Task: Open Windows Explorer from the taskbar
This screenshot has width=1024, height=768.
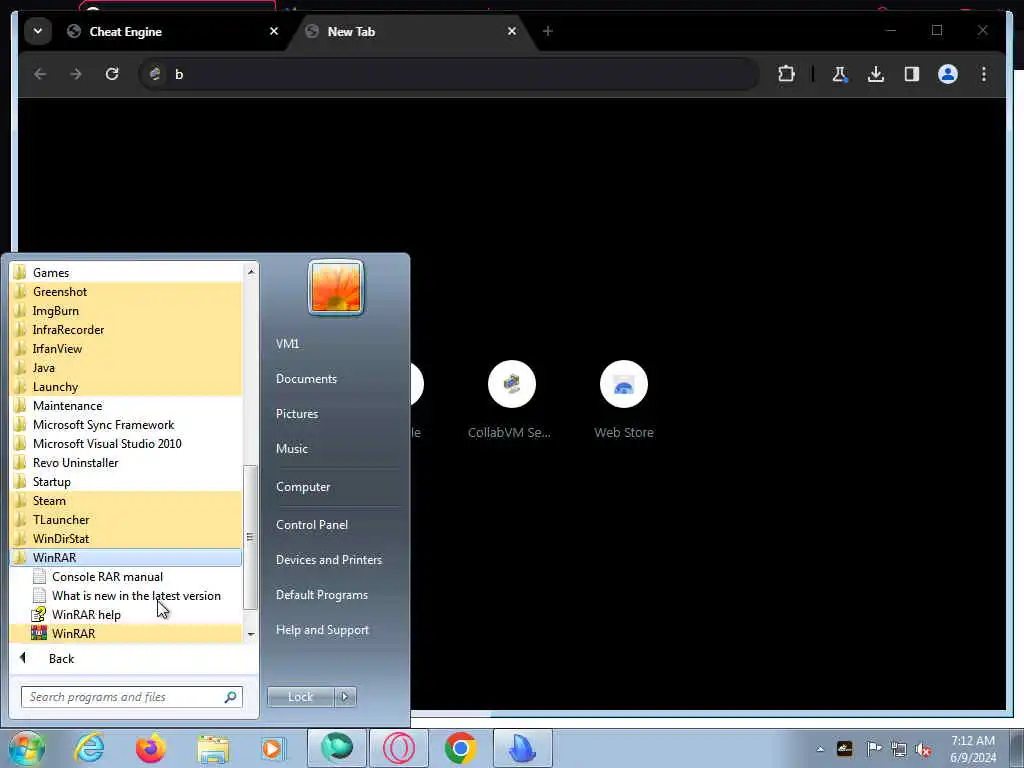Action: pyautogui.click(x=213, y=748)
